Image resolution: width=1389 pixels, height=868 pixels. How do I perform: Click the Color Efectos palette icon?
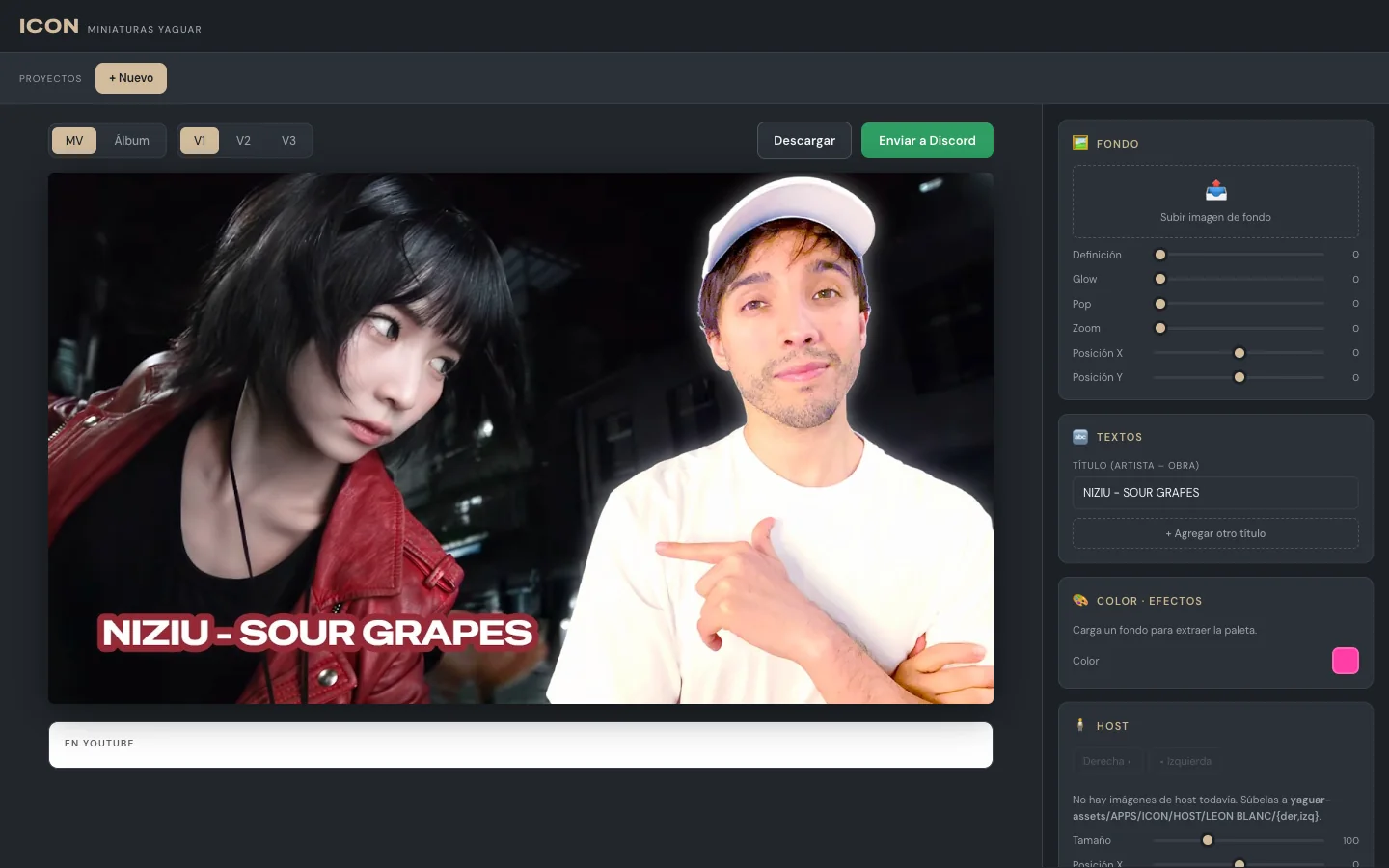[x=1080, y=601]
